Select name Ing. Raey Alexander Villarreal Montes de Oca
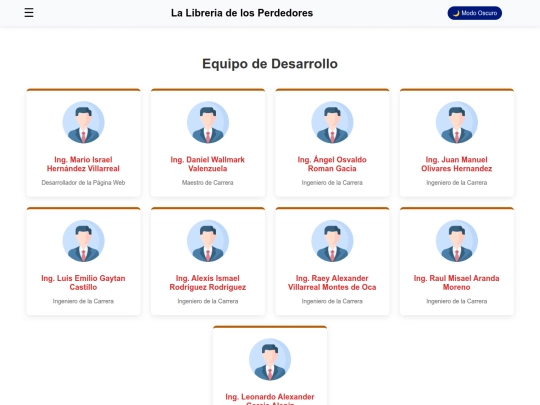 tap(332, 282)
